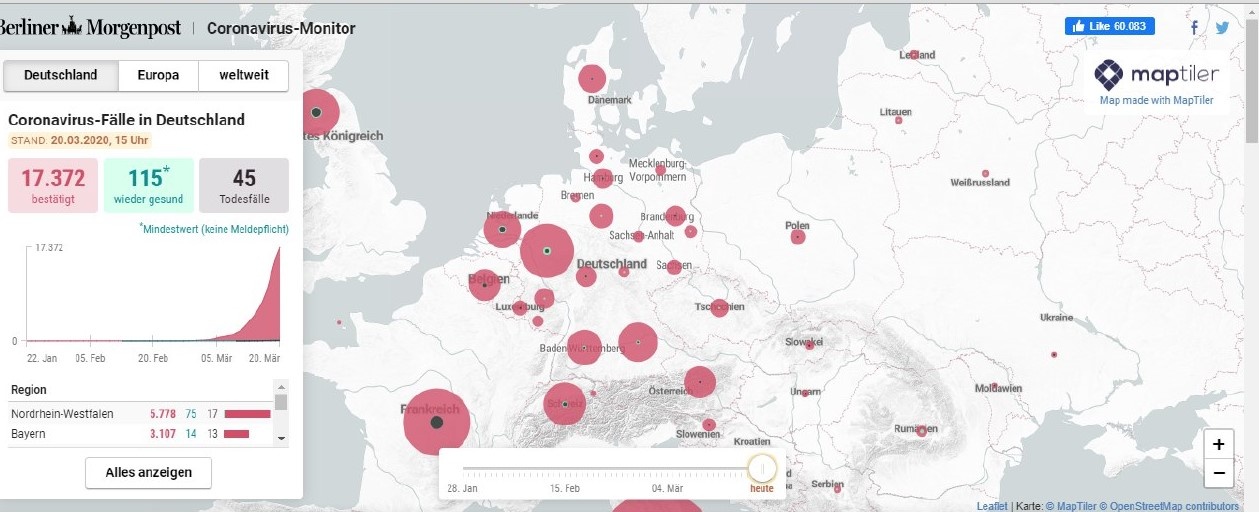Screen dimensions: 1259x512
Task: Click the MapTiler logo
Action: point(1156,74)
